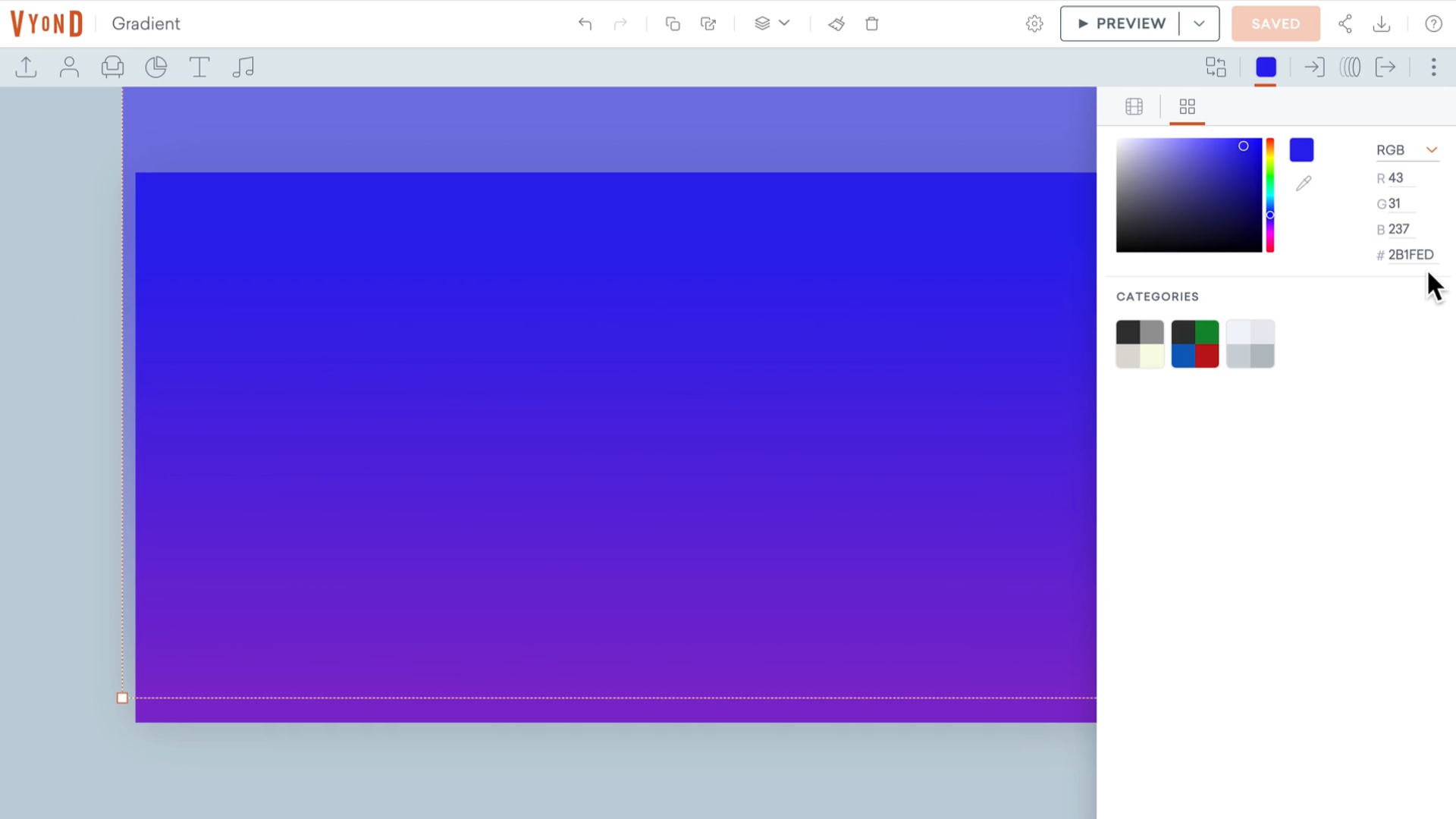Click the SAVED button

click(1276, 24)
